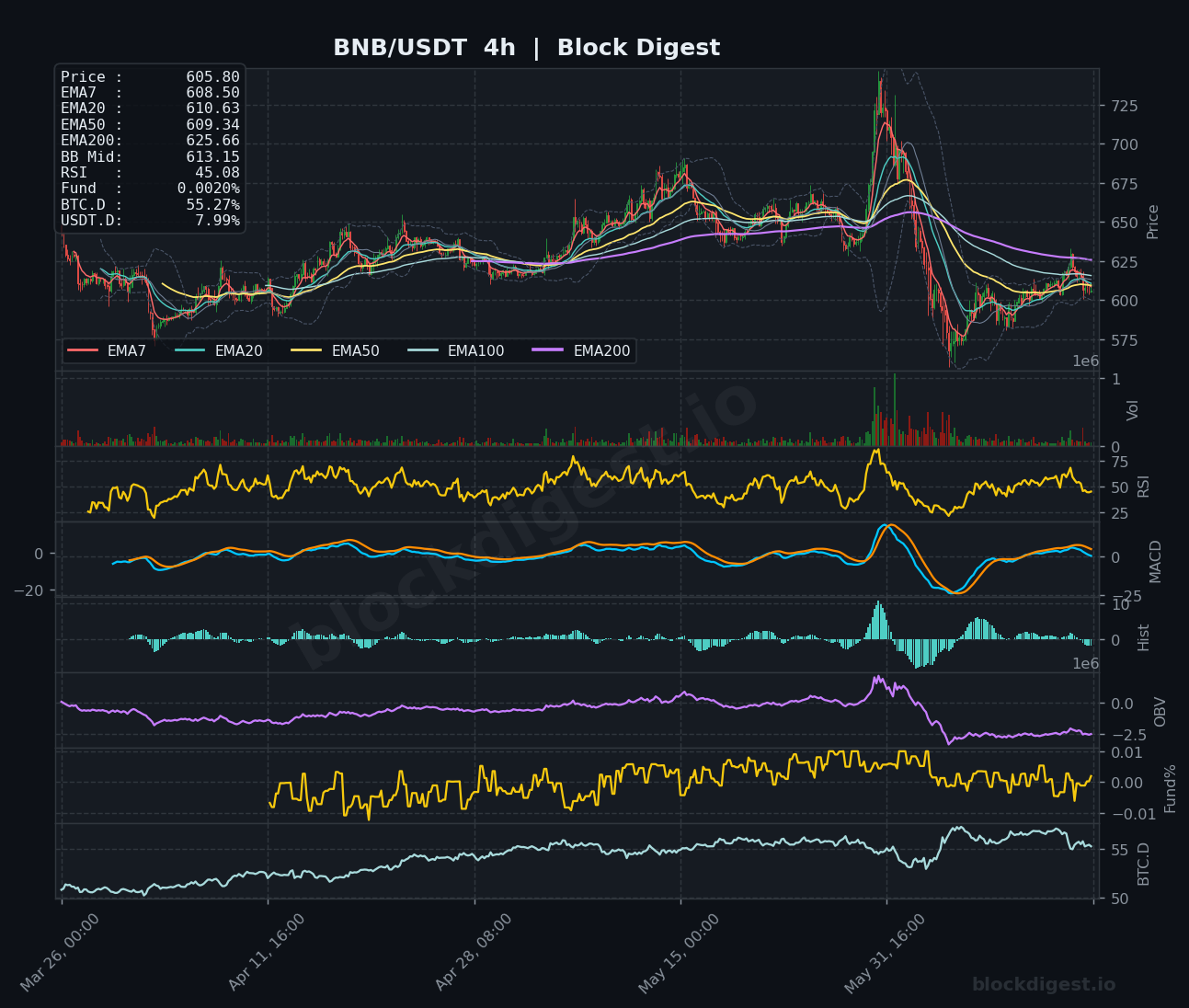Click the Hist axis label
The image size is (1189, 1008).
[x=1143, y=636]
